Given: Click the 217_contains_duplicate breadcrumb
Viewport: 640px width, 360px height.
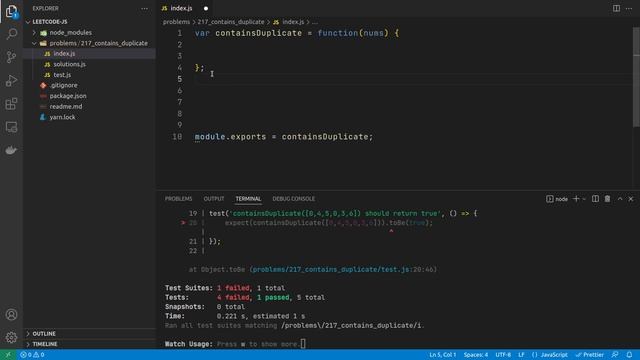Looking at the screenshot, I should pos(231,22).
